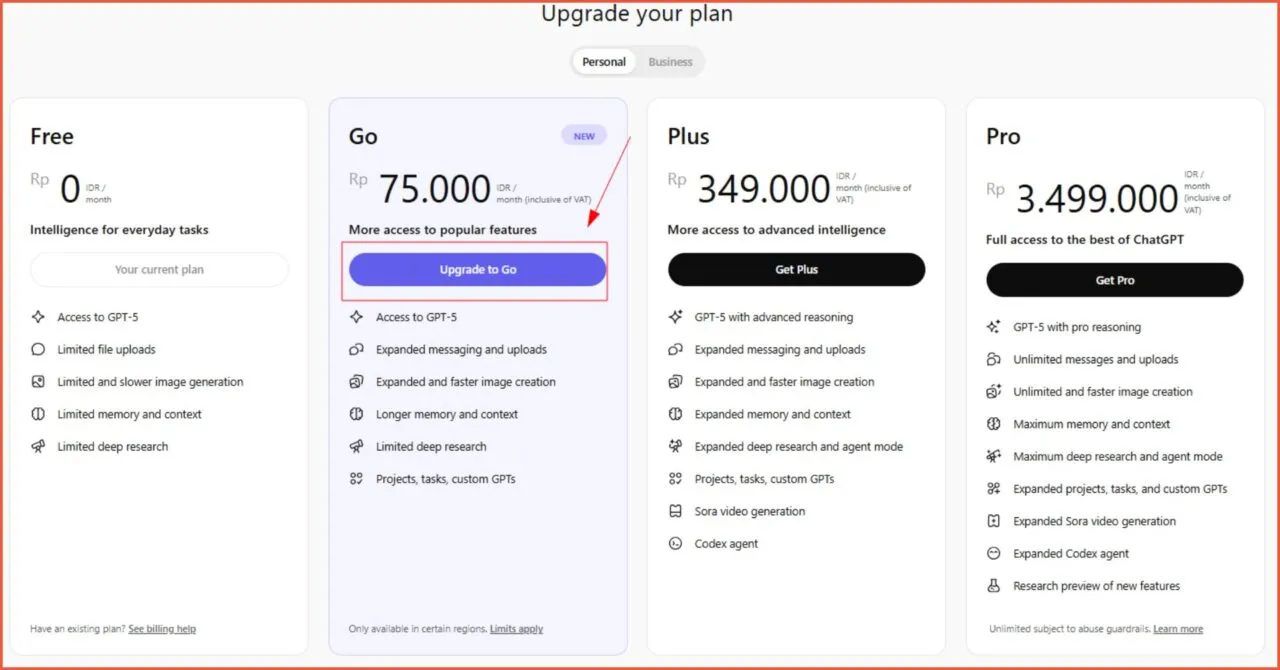Open the See billing help link
The width and height of the screenshot is (1280, 670).
[162, 629]
